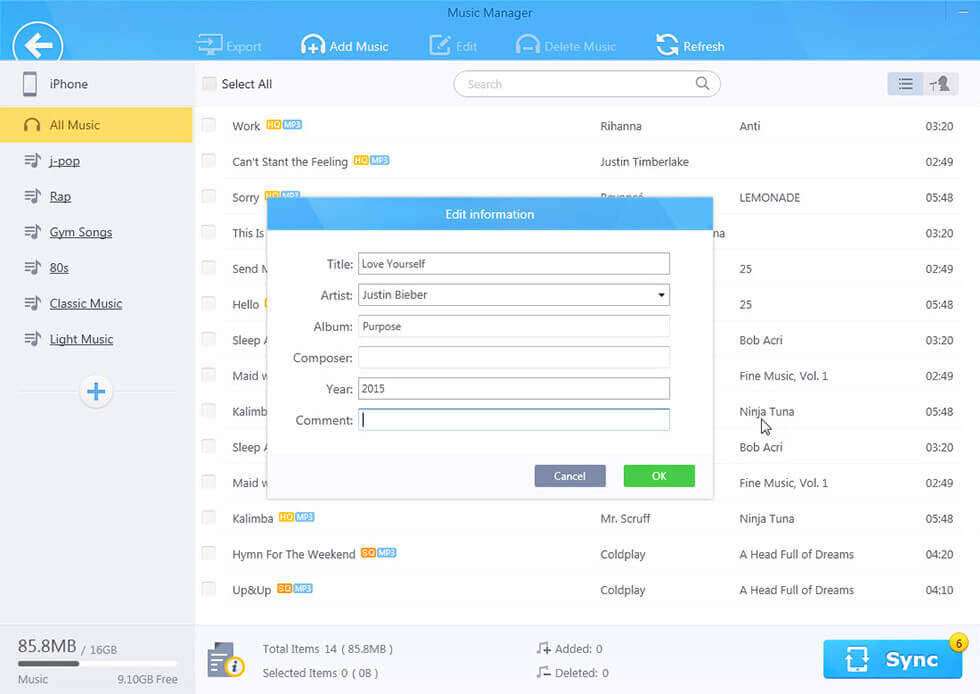
Task: Click the Album field containing Purpose
Action: [514, 326]
